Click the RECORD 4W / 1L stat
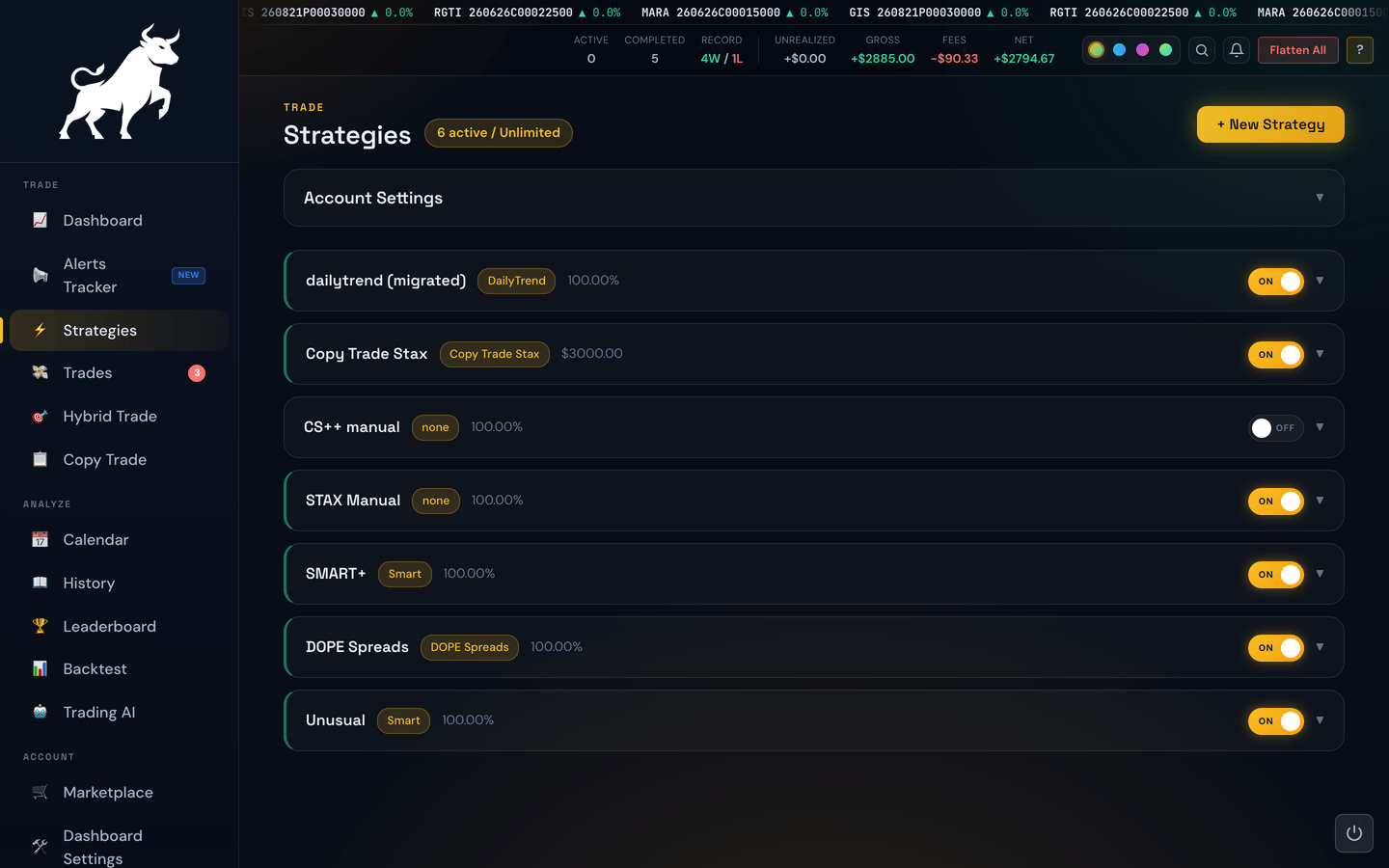 coord(722,50)
